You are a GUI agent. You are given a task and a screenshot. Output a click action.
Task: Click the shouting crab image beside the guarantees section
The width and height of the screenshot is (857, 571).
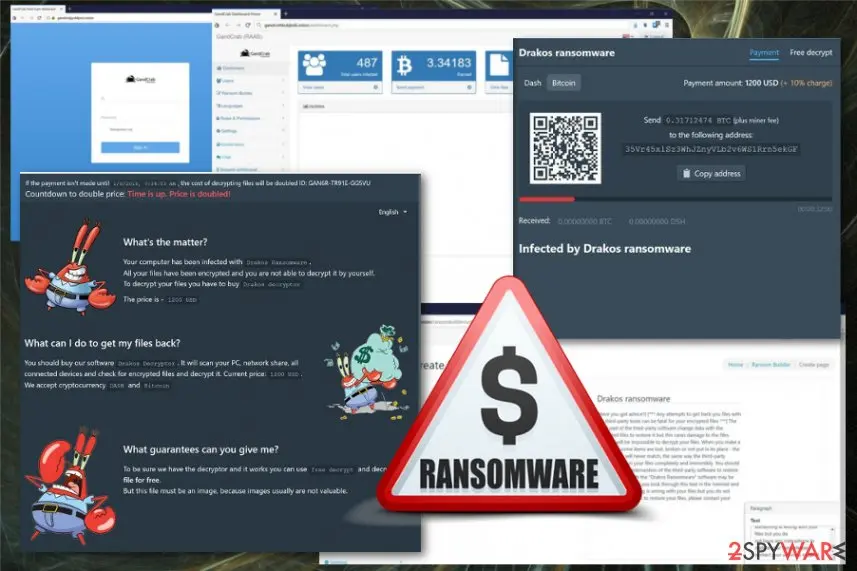coord(69,485)
